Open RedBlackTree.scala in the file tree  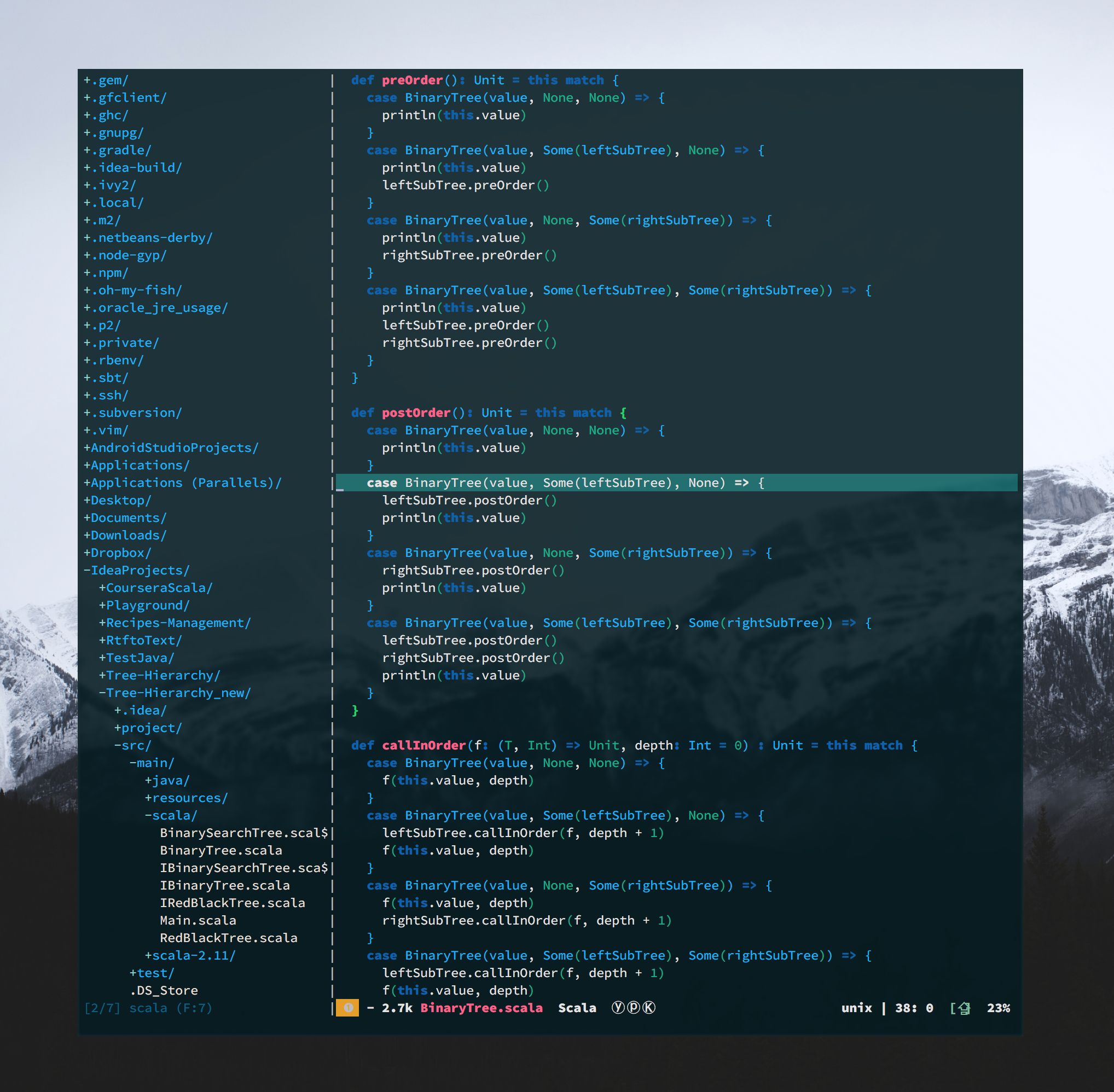pos(228,938)
